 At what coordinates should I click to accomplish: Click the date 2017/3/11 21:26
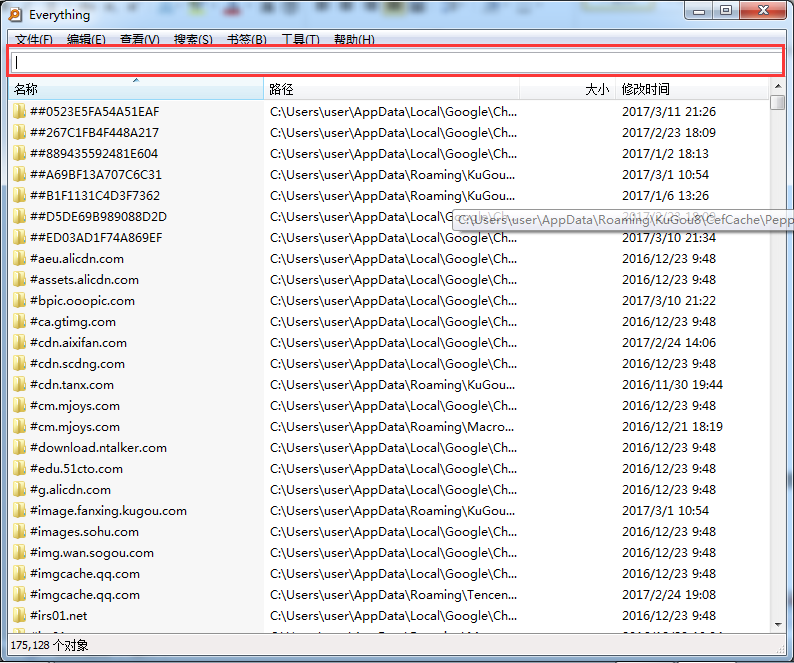click(x=669, y=111)
